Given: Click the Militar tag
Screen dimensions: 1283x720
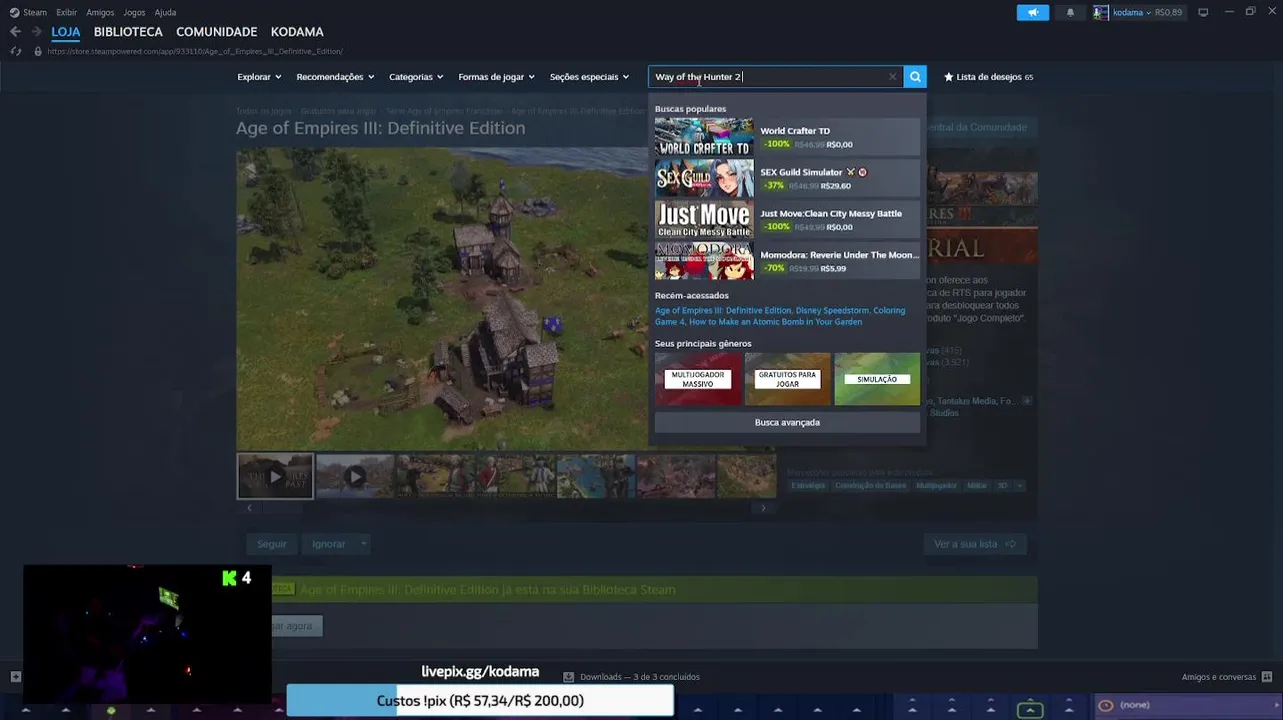Looking at the screenshot, I should coord(977,485).
